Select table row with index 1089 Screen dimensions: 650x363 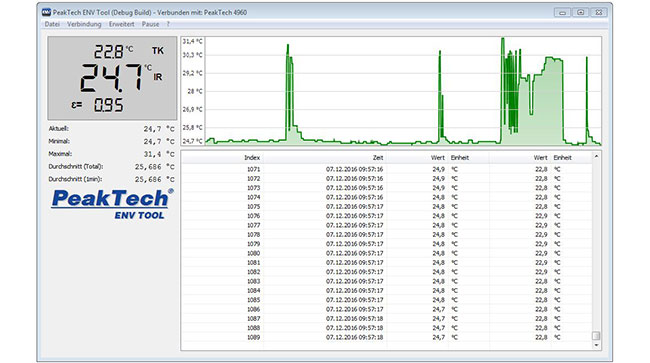[387, 337]
